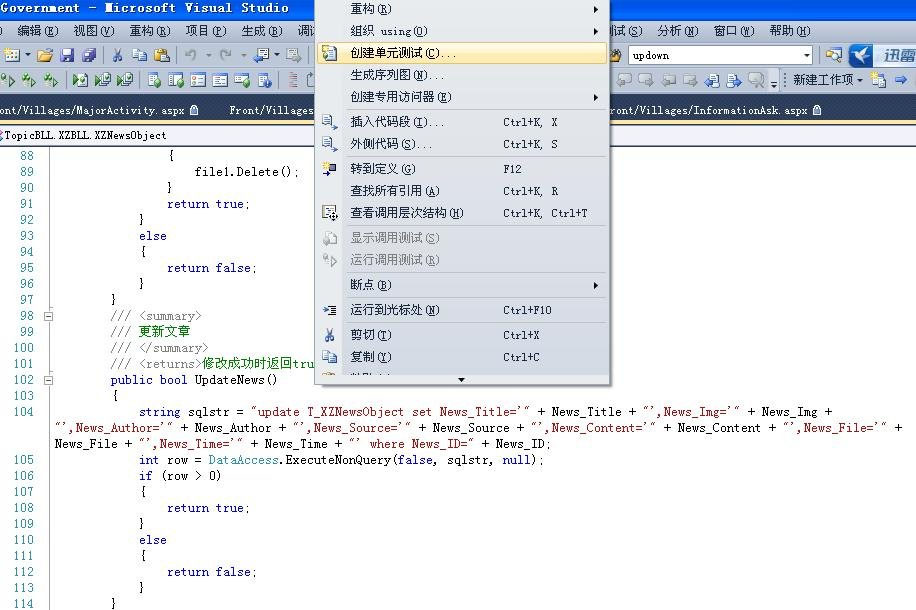Click the Copy toolbar icon
This screenshot has height=610, width=916.
click(139, 56)
